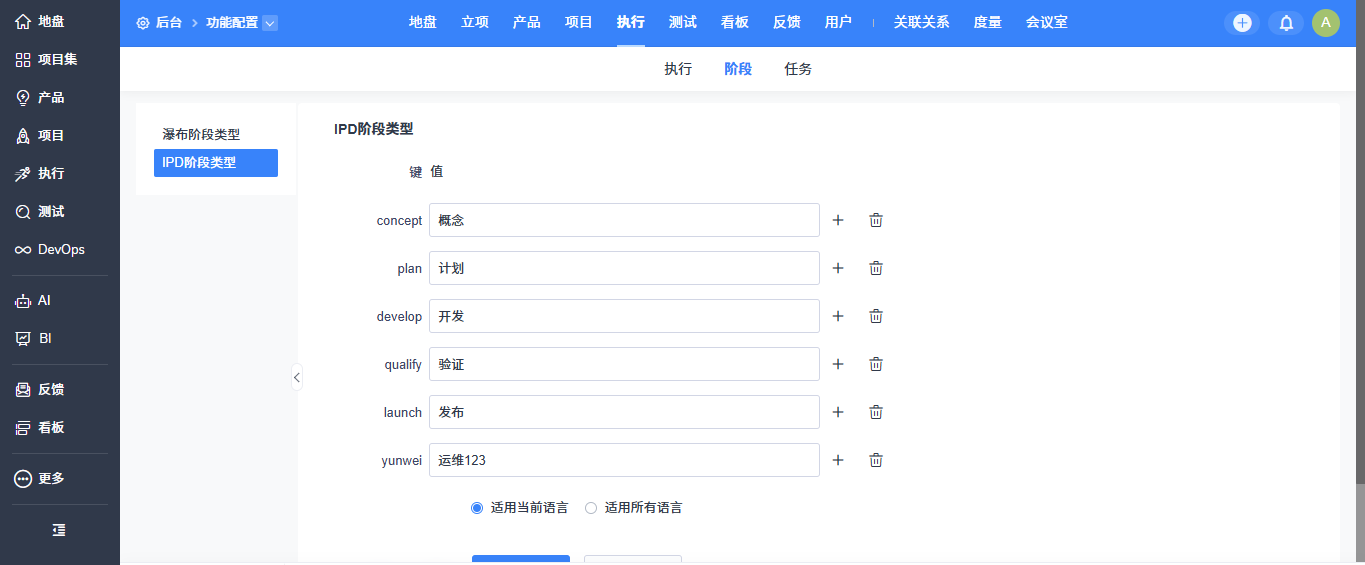Viewport: 1365px width, 565px height.
Task: Click the launch value field 发布
Action: point(624,412)
